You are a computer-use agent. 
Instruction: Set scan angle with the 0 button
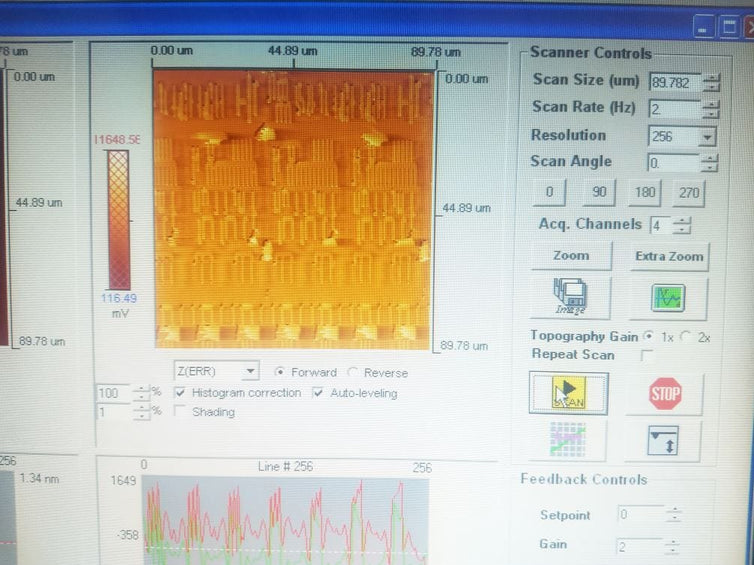click(x=549, y=192)
